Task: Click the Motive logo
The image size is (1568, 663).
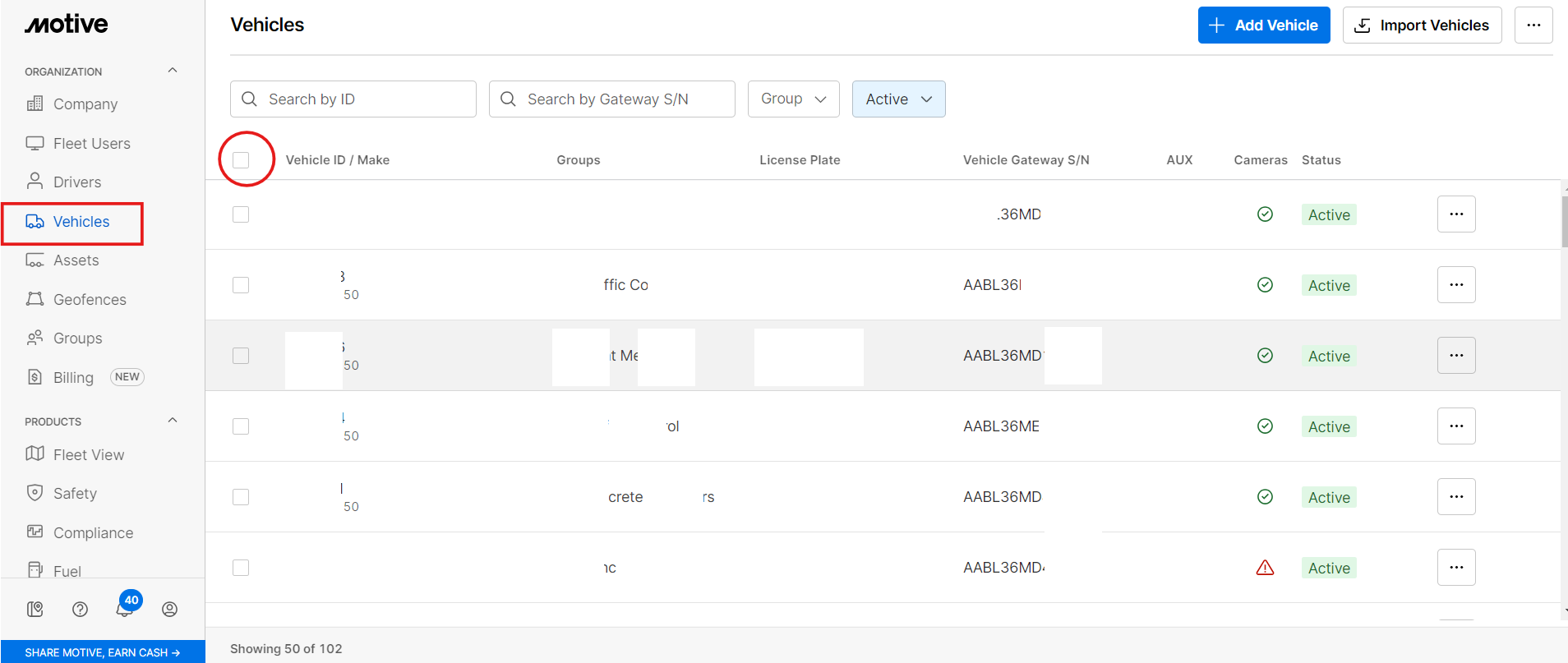Action: pyautogui.click(x=67, y=24)
